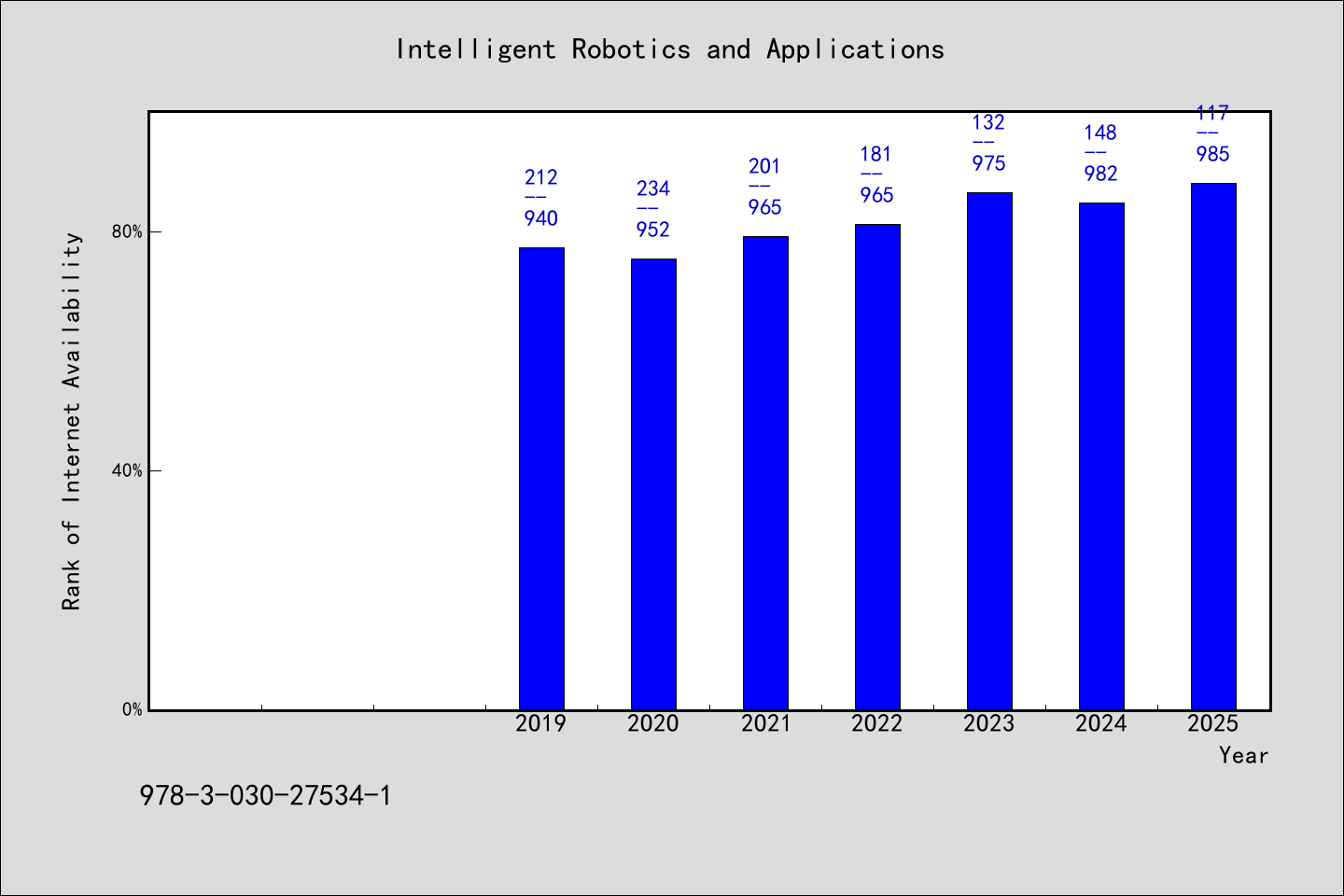Click the 'Rank of Internet Availability' axis label
Image resolution: width=1344 pixels, height=896 pixels.
point(72,421)
